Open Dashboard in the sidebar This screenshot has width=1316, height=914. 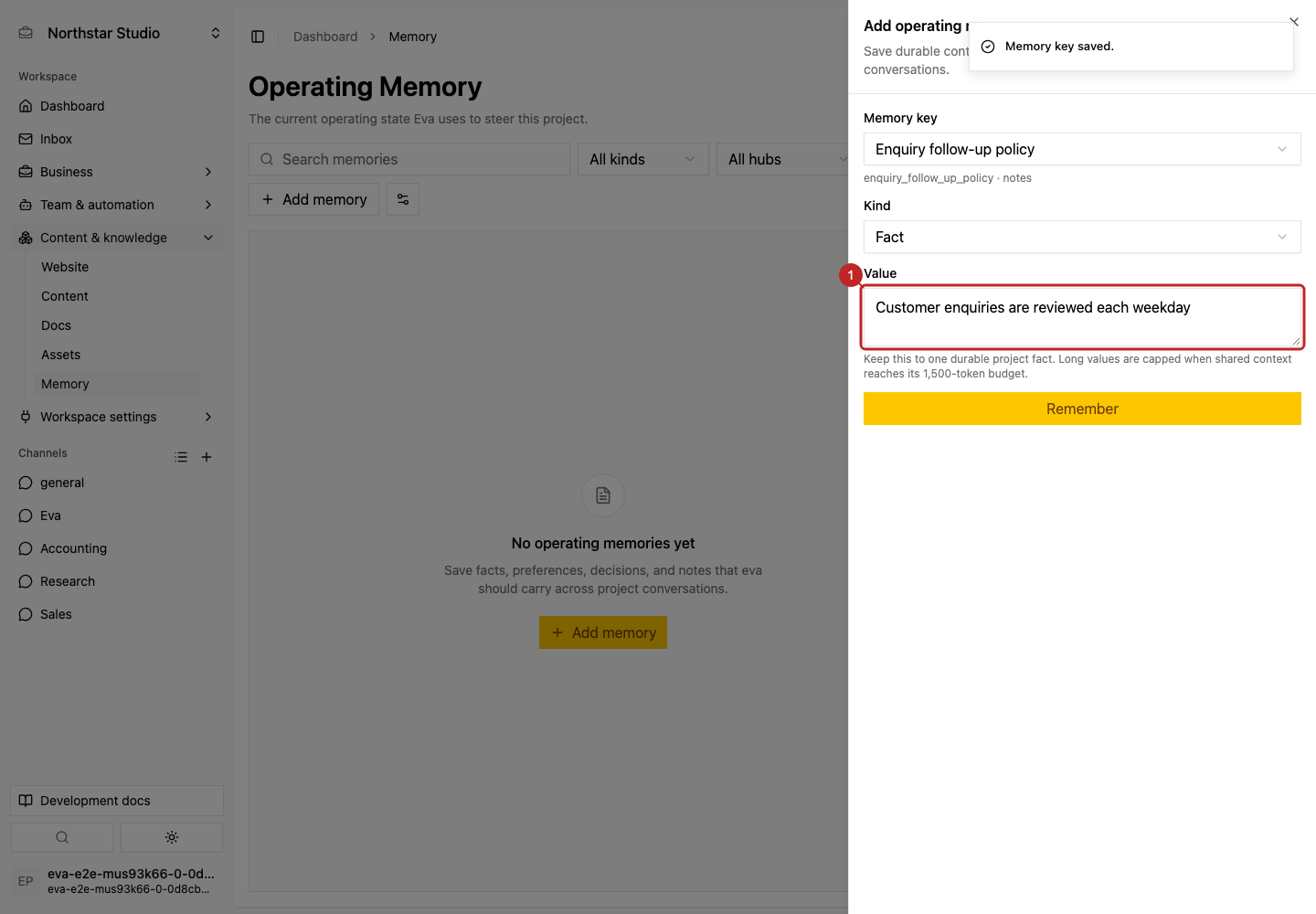tap(117, 106)
